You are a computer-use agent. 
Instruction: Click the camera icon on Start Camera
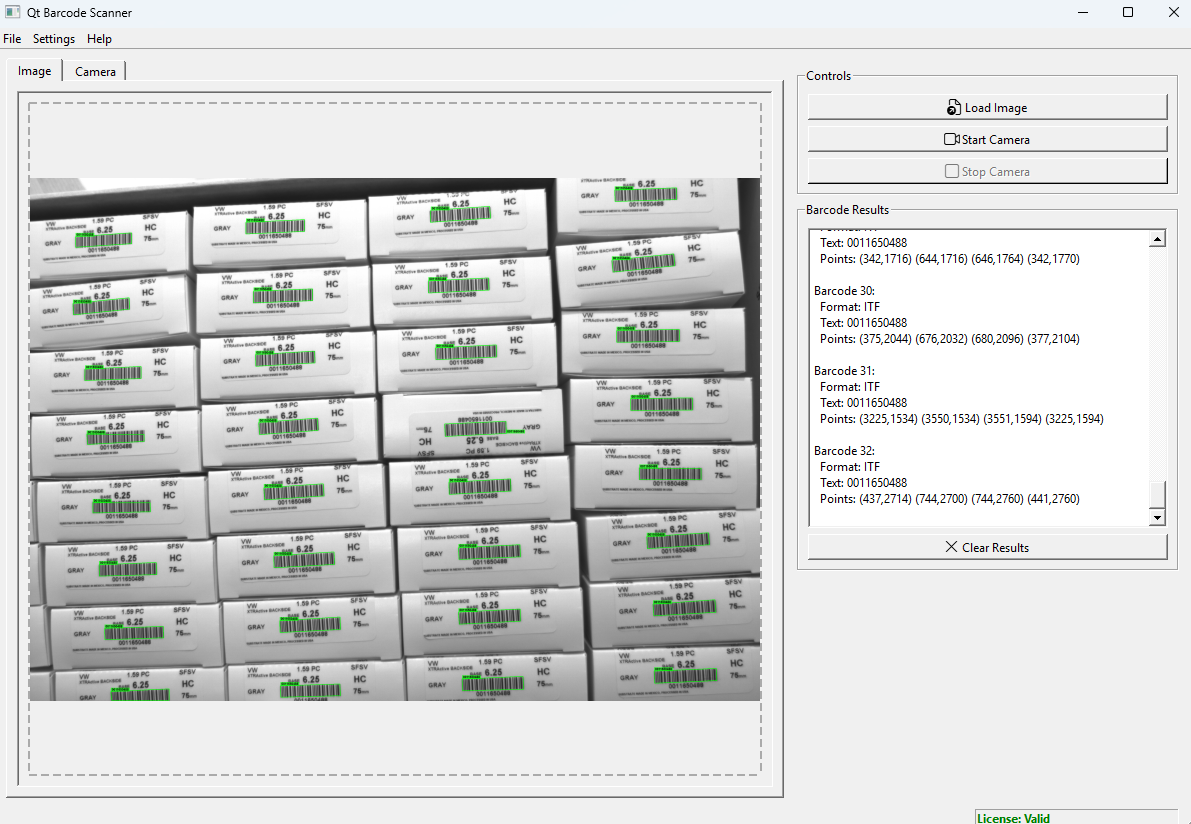953,139
